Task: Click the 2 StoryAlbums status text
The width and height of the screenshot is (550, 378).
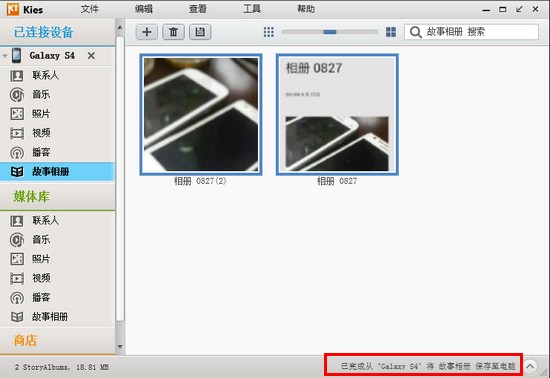Action: click(x=62, y=367)
